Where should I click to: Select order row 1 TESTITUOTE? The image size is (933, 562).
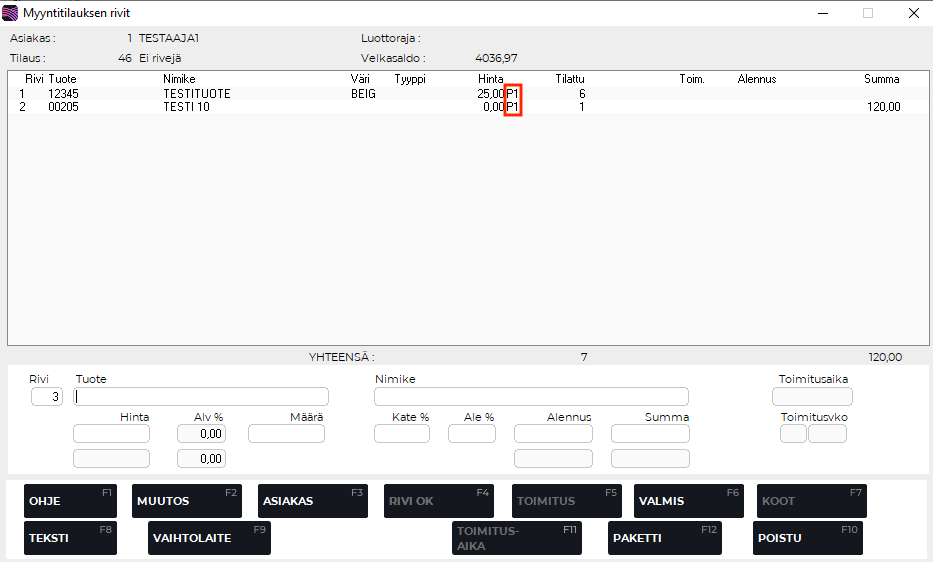pos(197,94)
